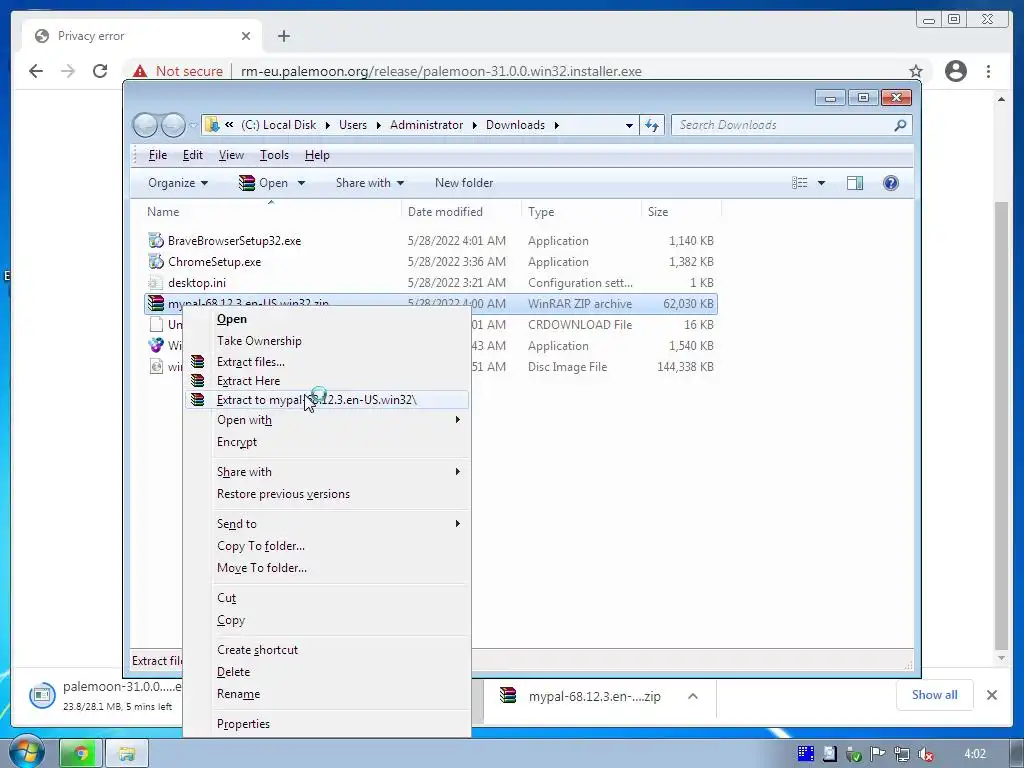Choose Extract to mypal folder option
The height and width of the screenshot is (768, 1024).
[327, 400]
